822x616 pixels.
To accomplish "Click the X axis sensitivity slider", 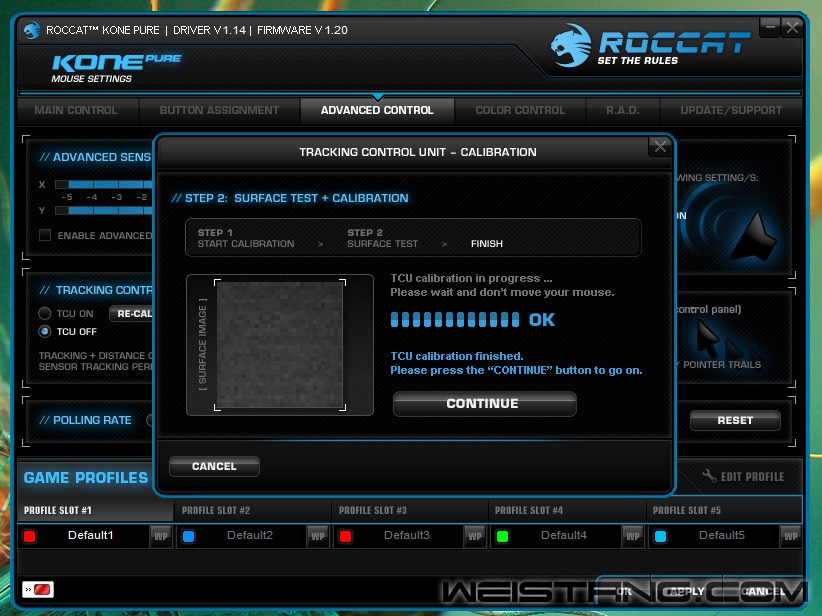I will tap(103, 185).
